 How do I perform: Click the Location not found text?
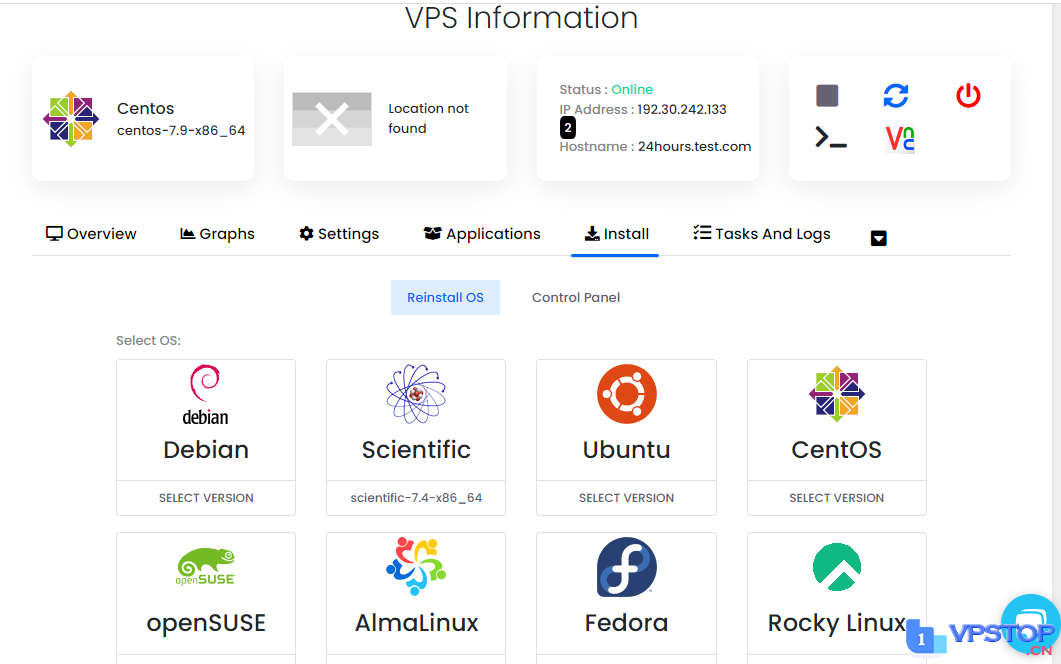click(428, 118)
